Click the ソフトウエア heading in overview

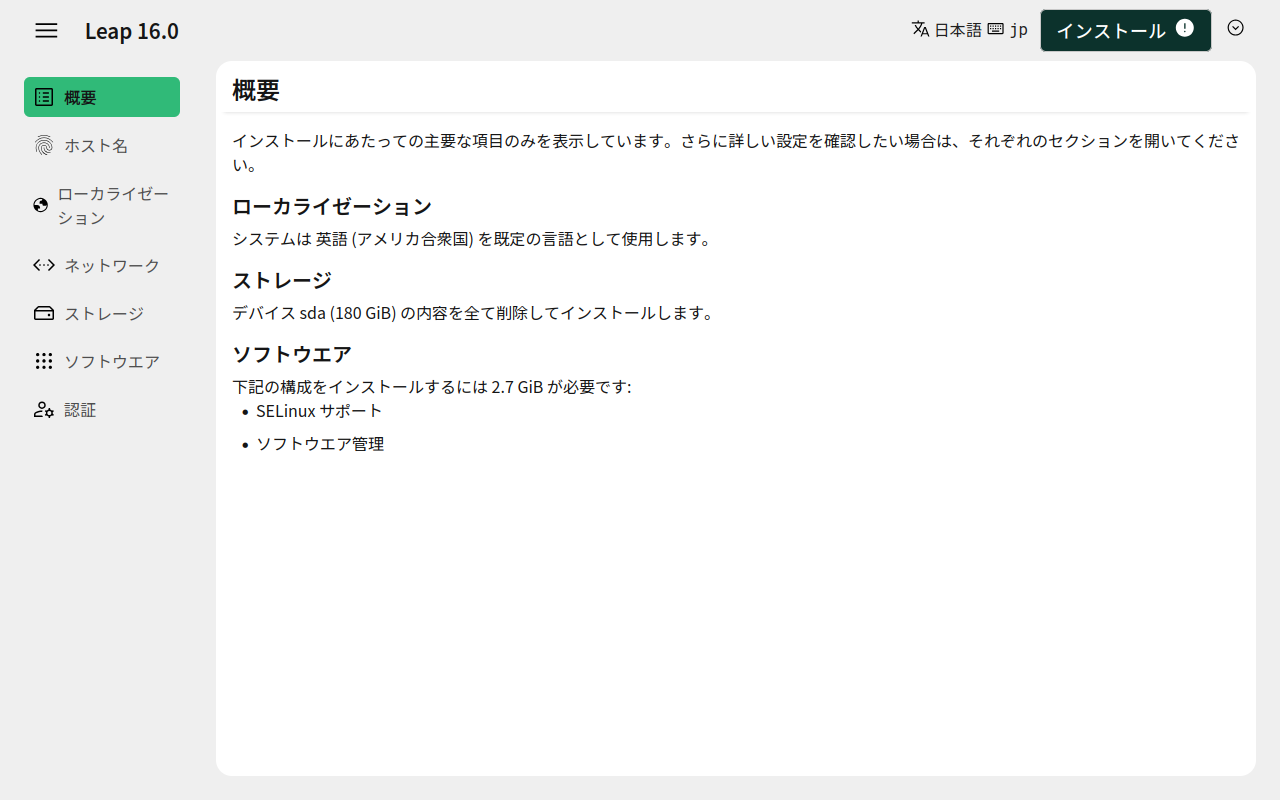coord(292,354)
